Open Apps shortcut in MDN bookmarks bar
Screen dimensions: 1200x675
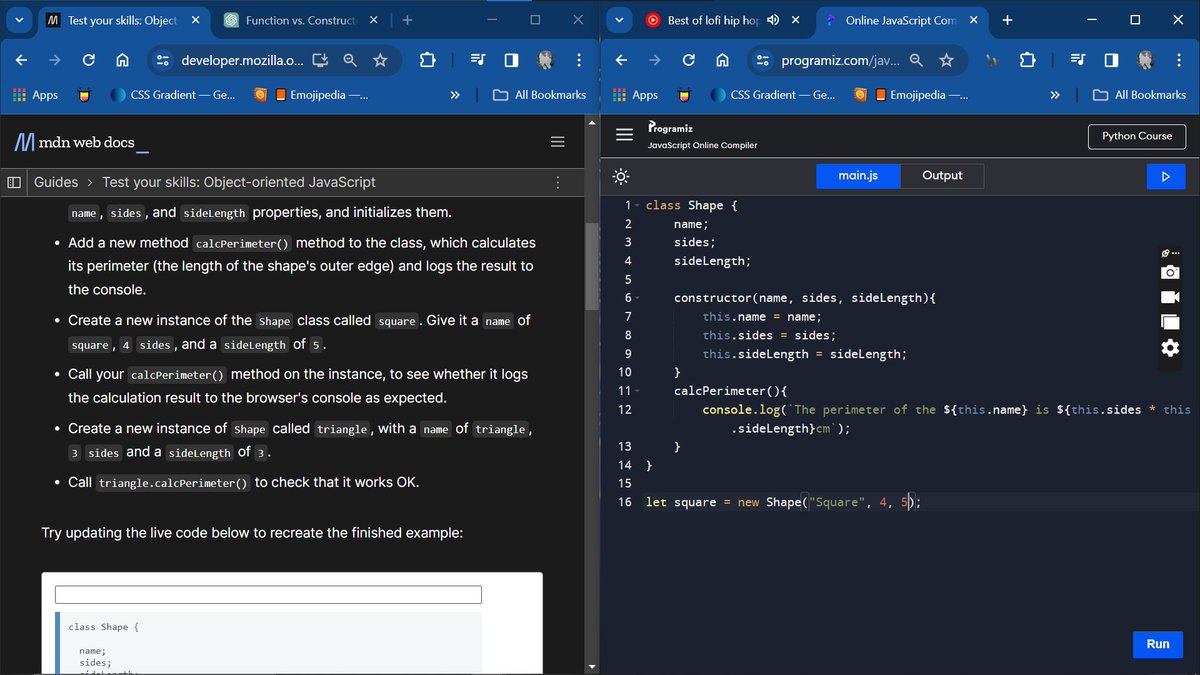pyautogui.click(x=35, y=95)
